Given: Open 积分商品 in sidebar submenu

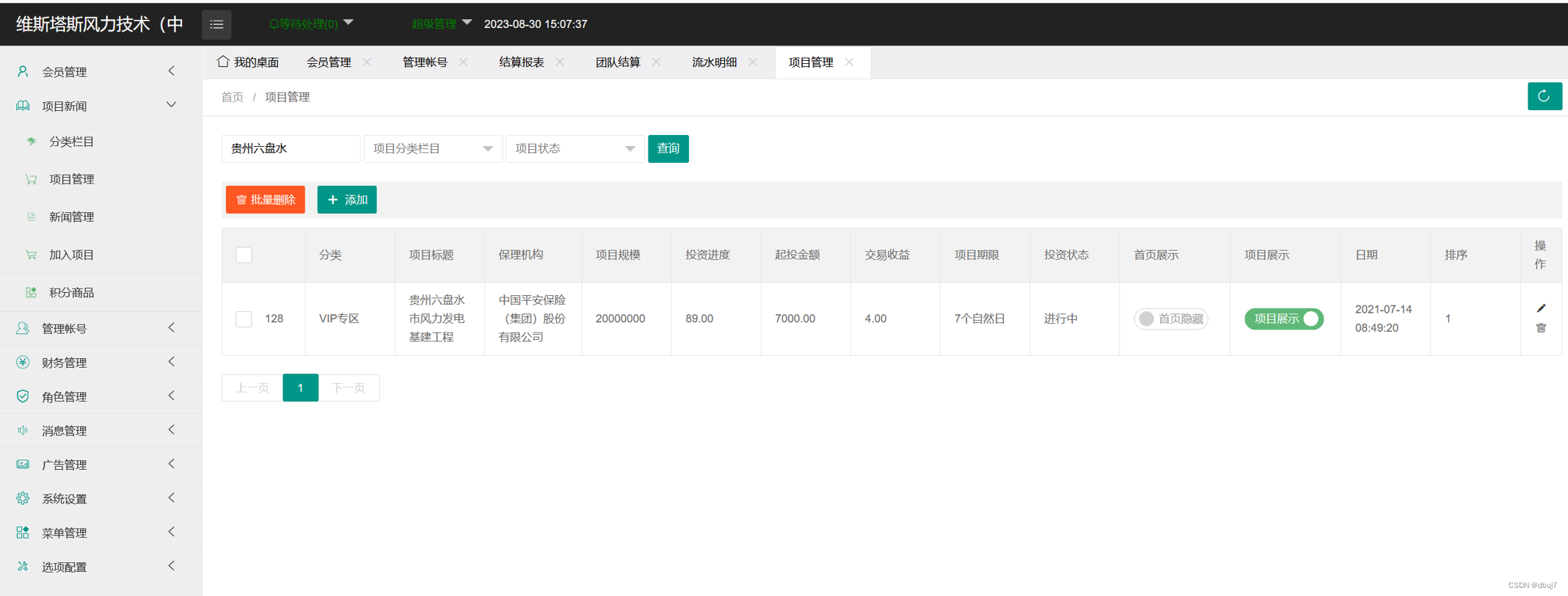Looking at the screenshot, I should [101, 292].
